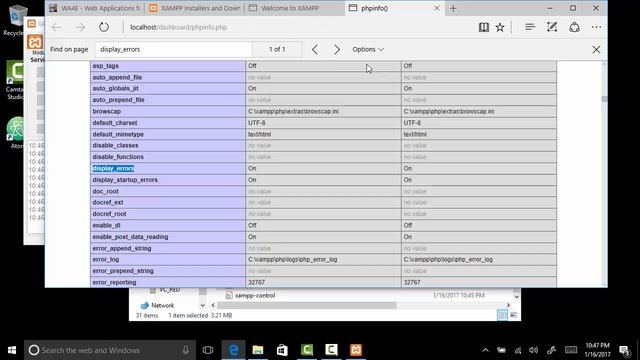
Task: Click the phpinfo page vertical scrollbar thumb
Action: click(x=604, y=99)
